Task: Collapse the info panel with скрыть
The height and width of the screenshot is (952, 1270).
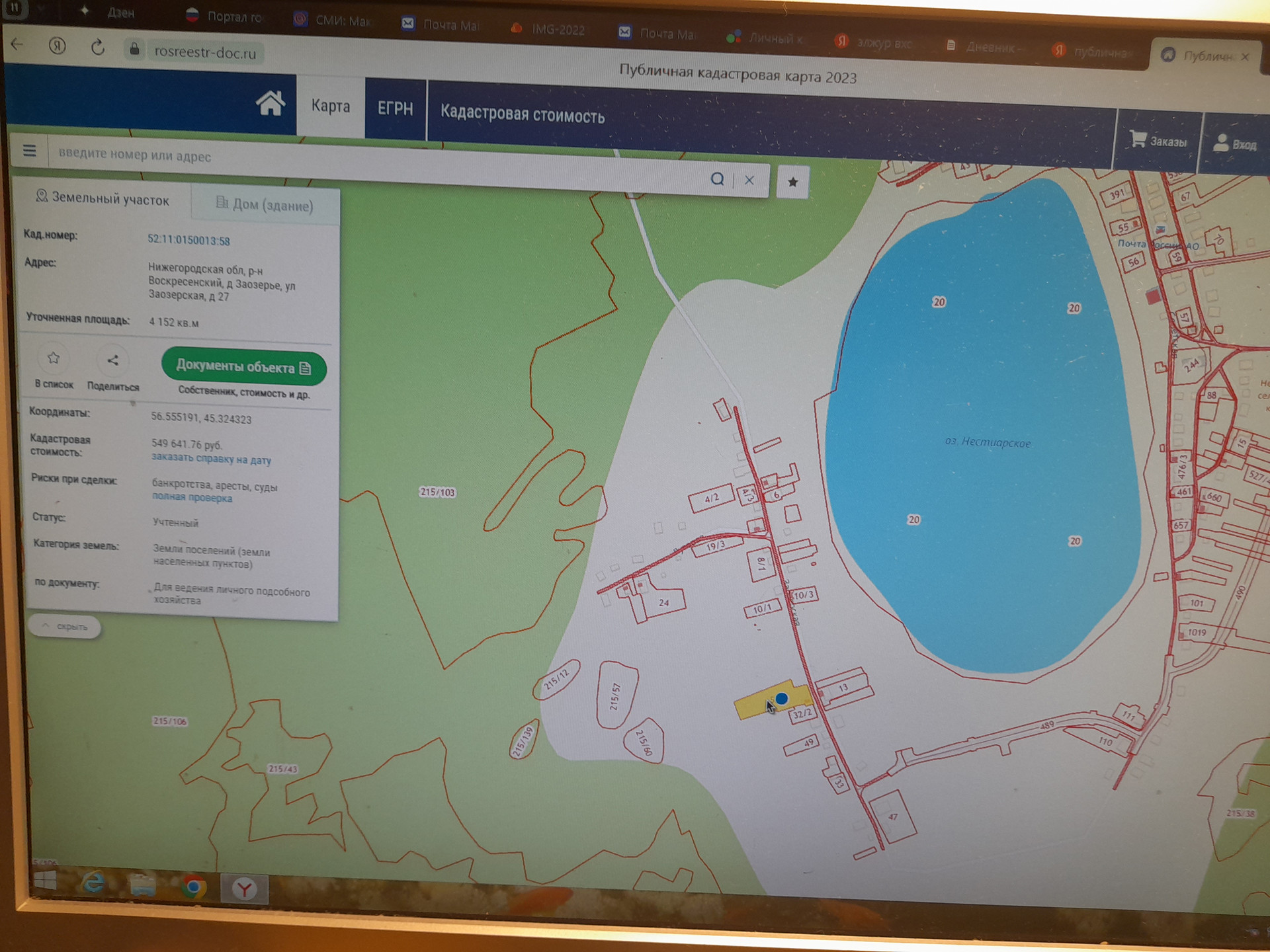Action: [65, 626]
